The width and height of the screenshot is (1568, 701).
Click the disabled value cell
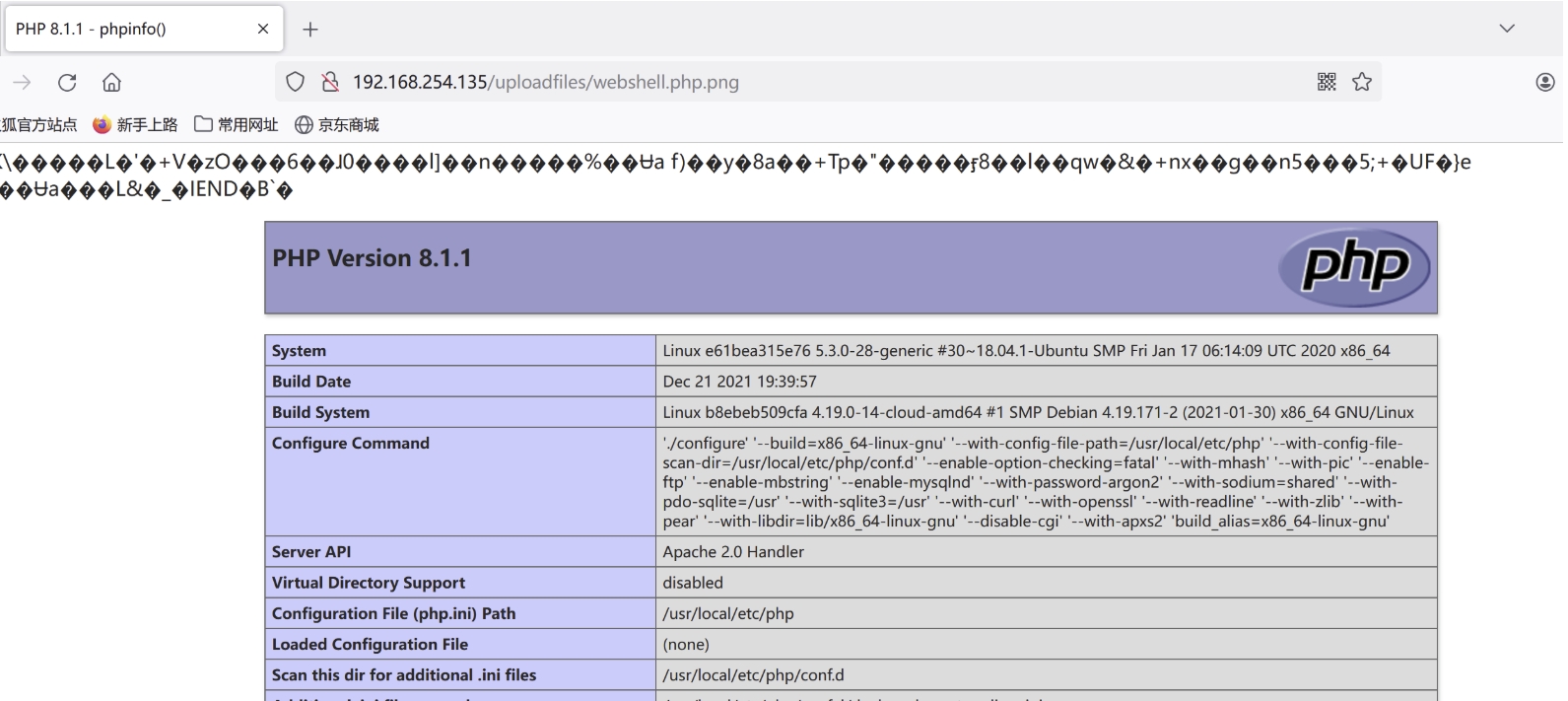tap(1047, 583)
